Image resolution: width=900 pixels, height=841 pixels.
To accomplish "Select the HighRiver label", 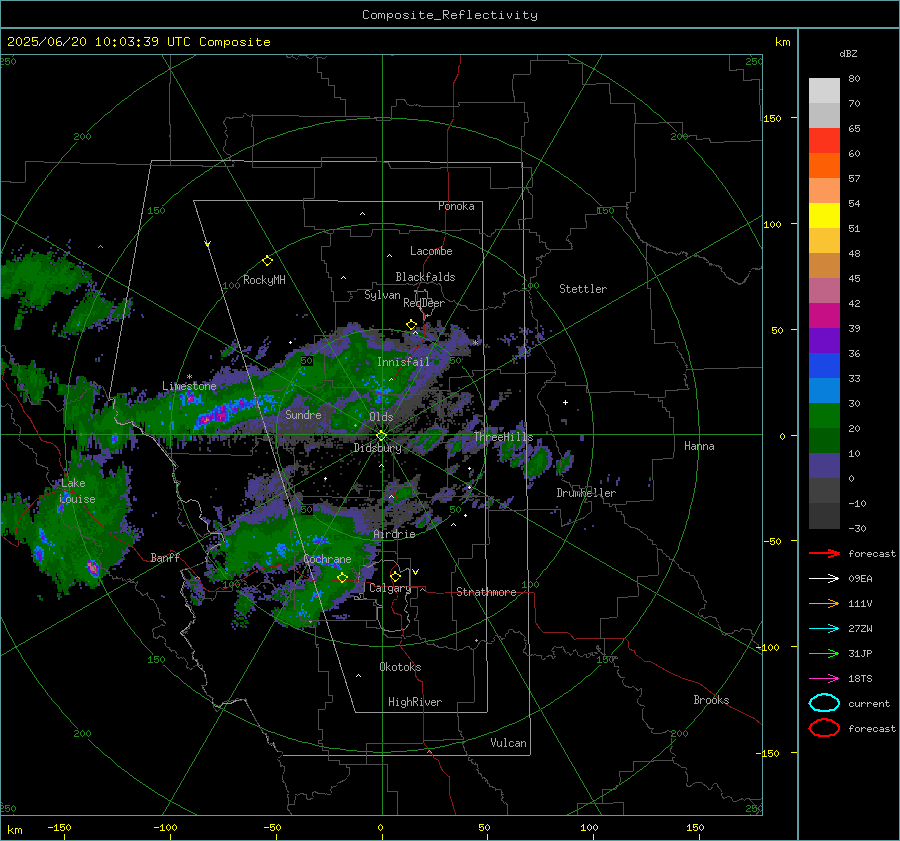I will [x=415, y=702].
